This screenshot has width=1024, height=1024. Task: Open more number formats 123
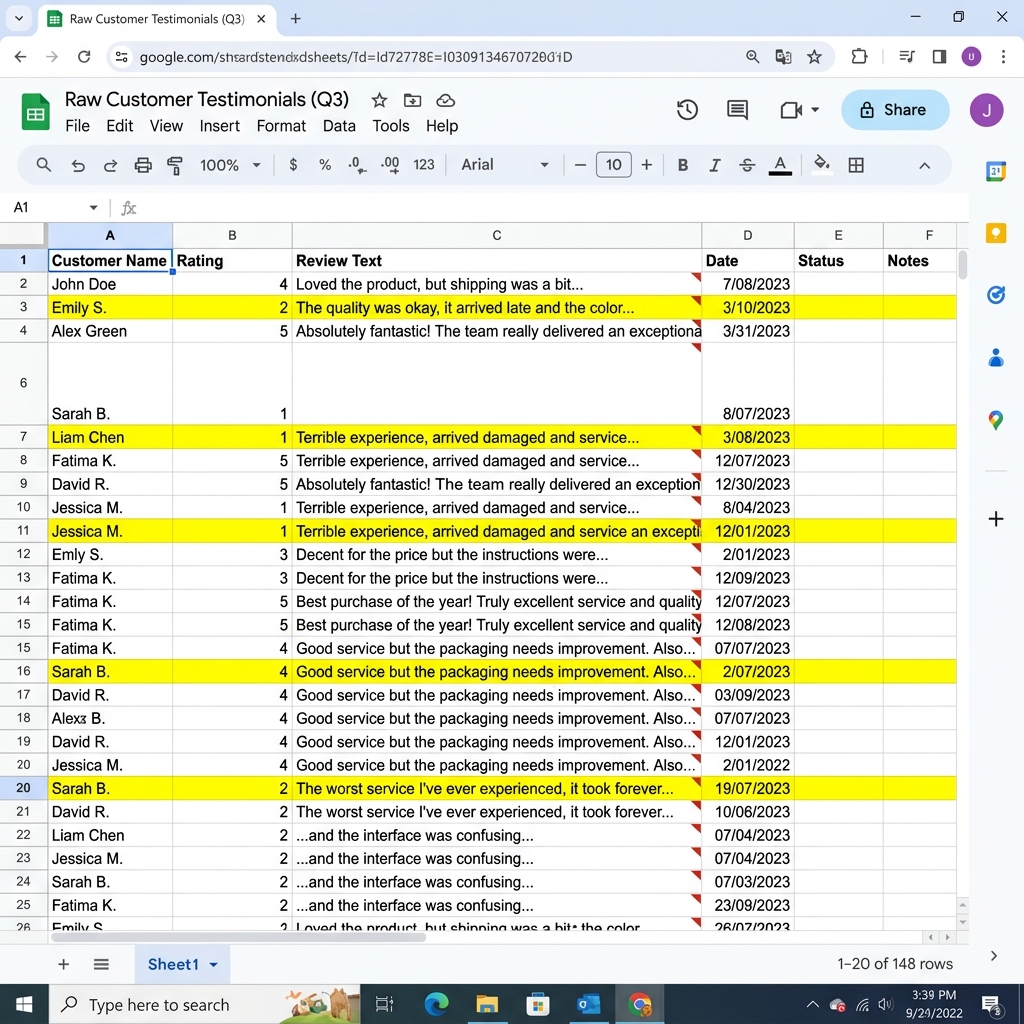[x=424, y=165]
